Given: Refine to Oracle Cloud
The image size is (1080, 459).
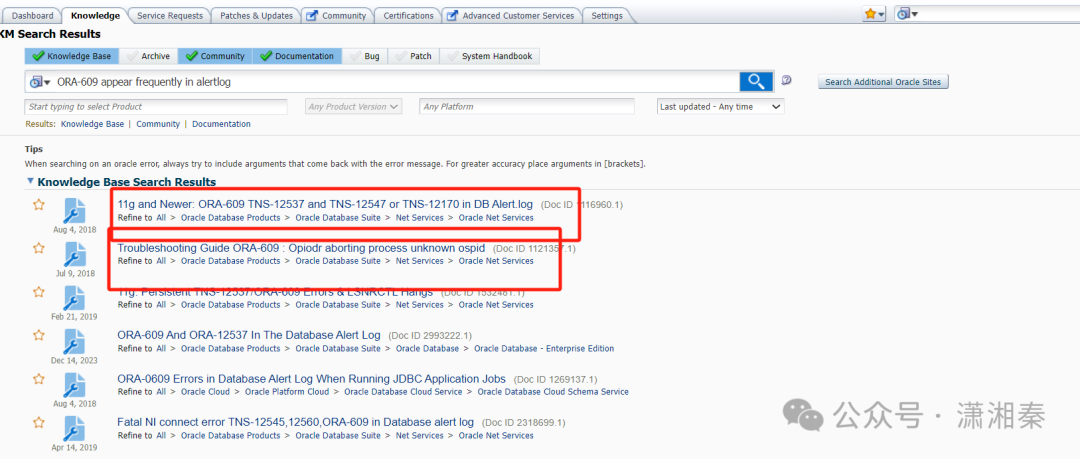Looking at the screenshot, I should point(205,392).
